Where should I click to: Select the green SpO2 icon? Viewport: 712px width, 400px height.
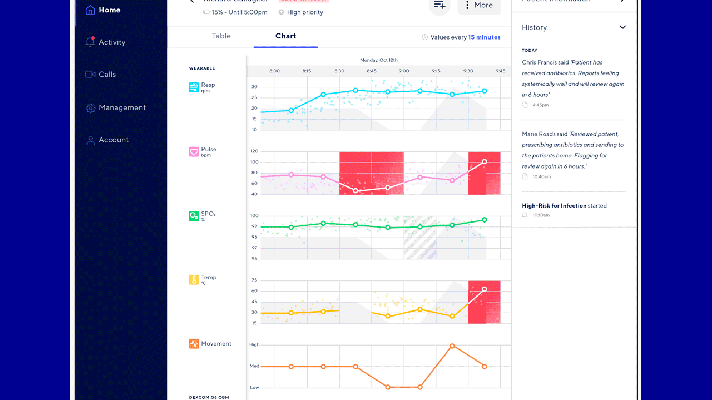click(x=194, y=215)
